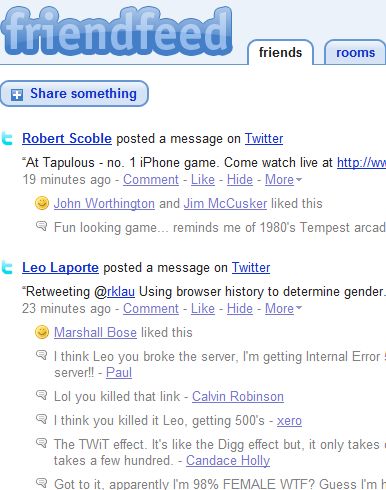Visit Candace Holly's profile link

(x=228, y=461)
